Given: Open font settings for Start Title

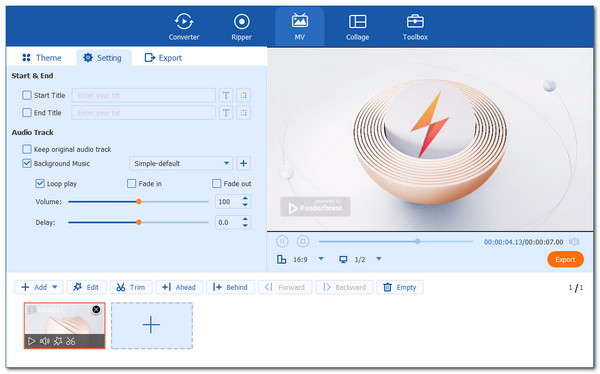Looking at the screenshot, I should (x=226, y=95).
